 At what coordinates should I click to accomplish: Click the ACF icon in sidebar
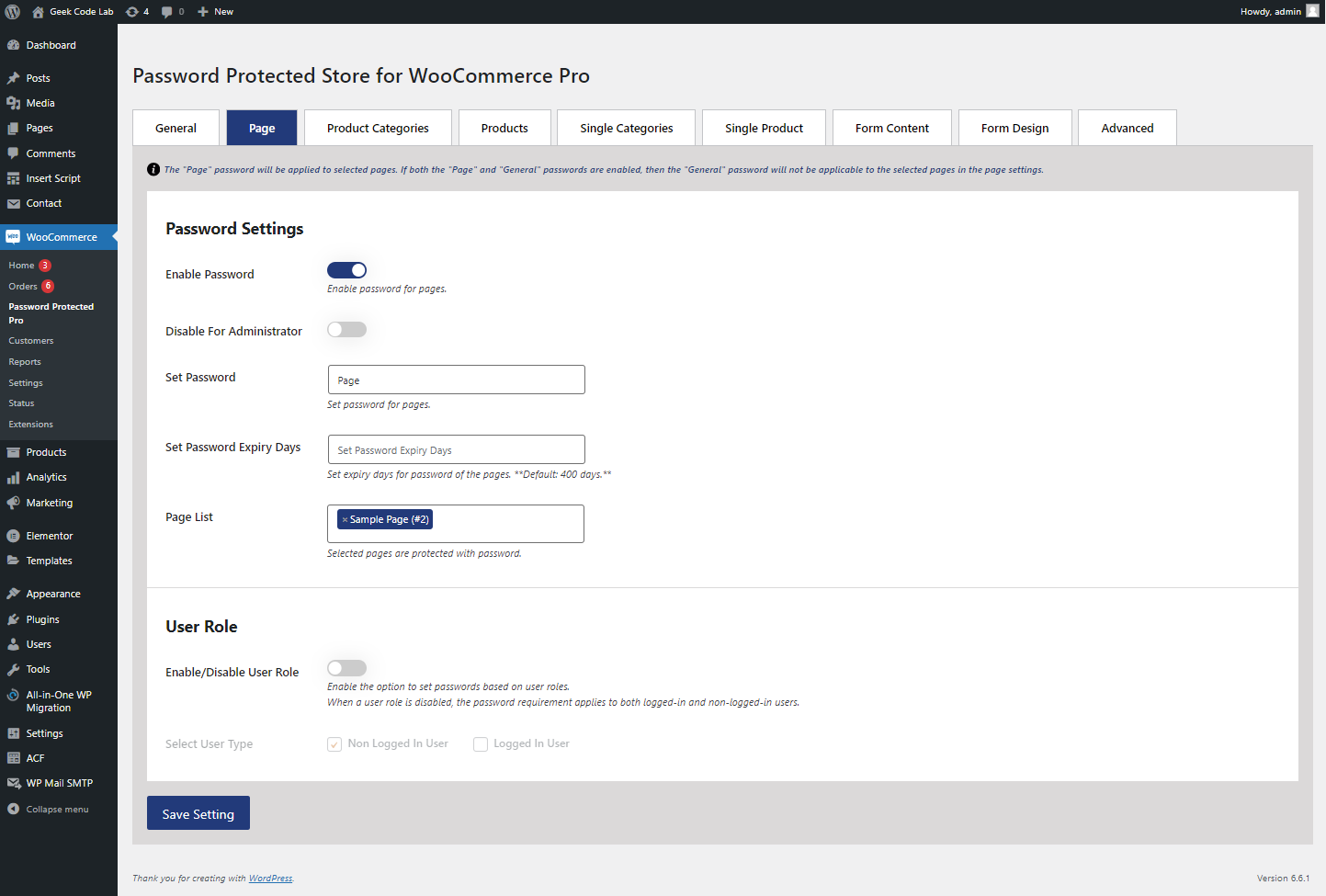[13, 758]
